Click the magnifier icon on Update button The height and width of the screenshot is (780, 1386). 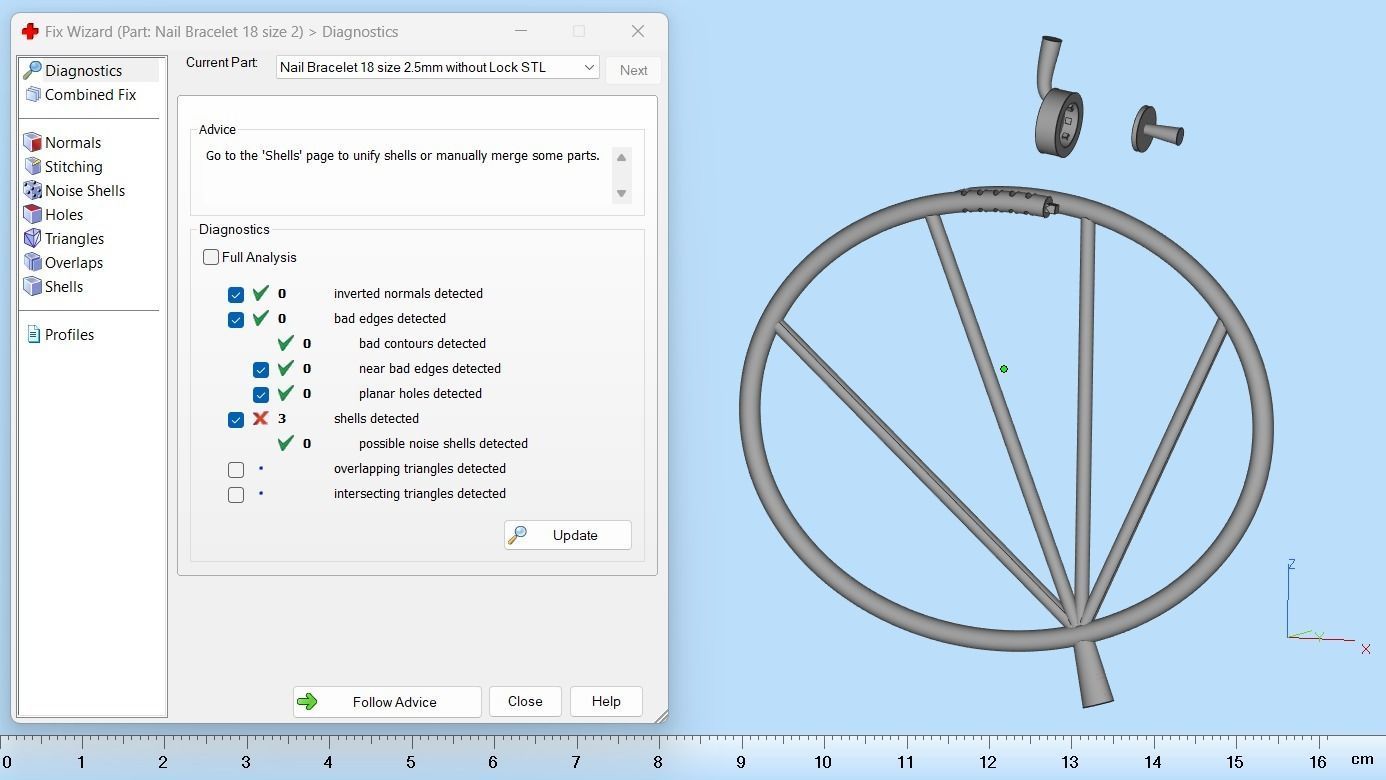pyautogui.click(x=517, y=535)
